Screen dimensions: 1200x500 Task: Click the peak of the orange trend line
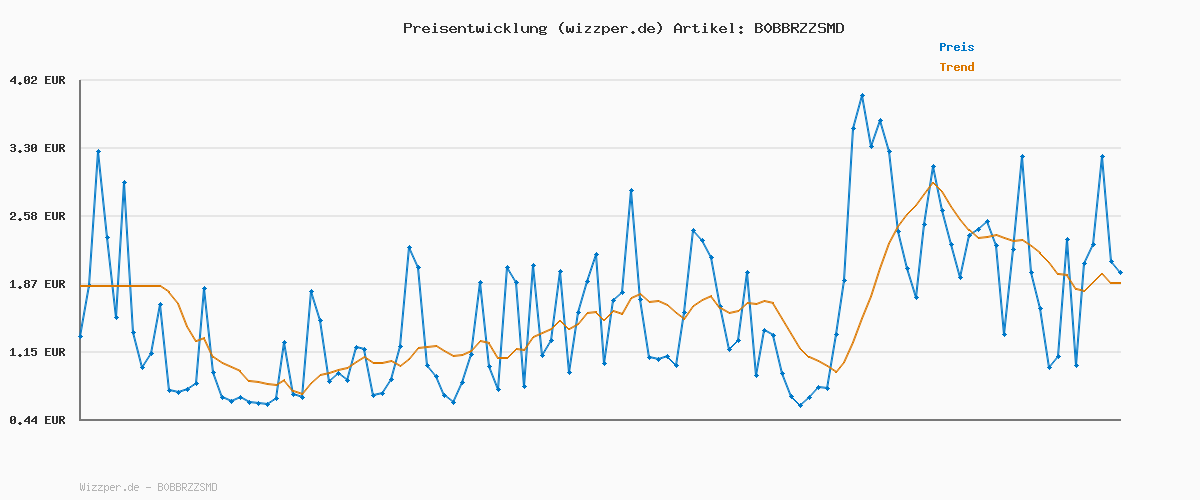coord(933,182)
